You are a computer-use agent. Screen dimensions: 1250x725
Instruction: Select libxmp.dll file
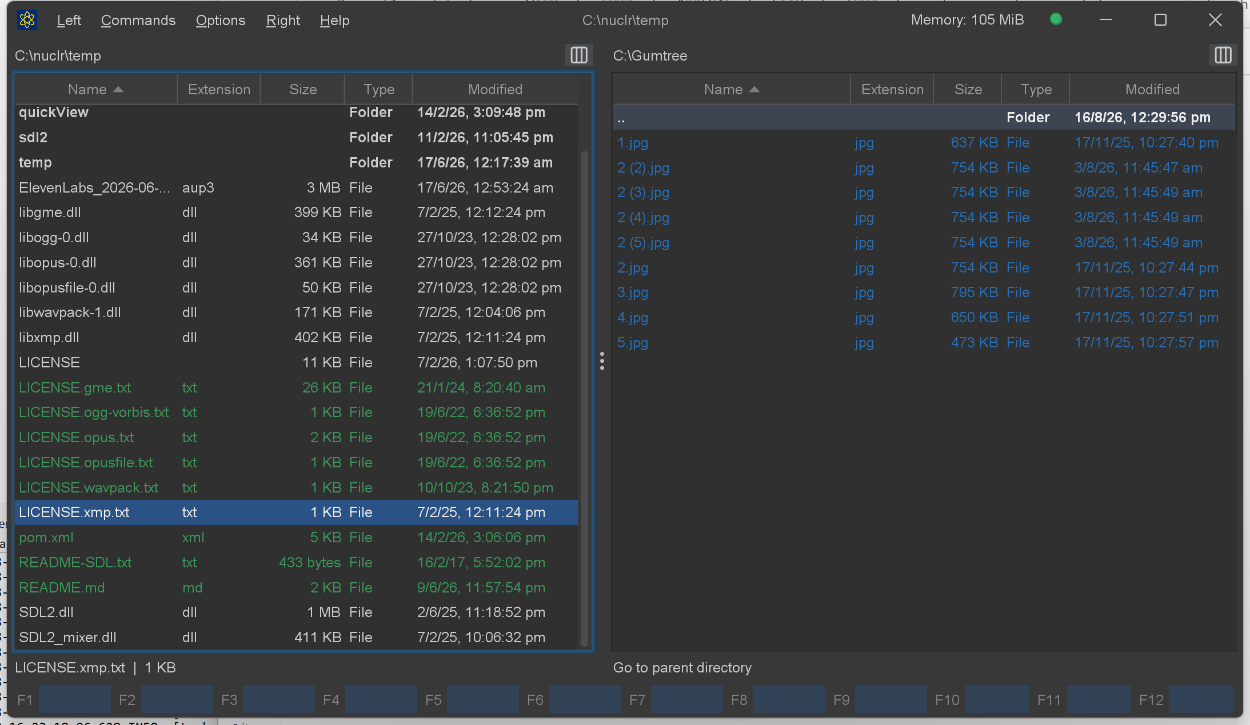click(296, 337)
